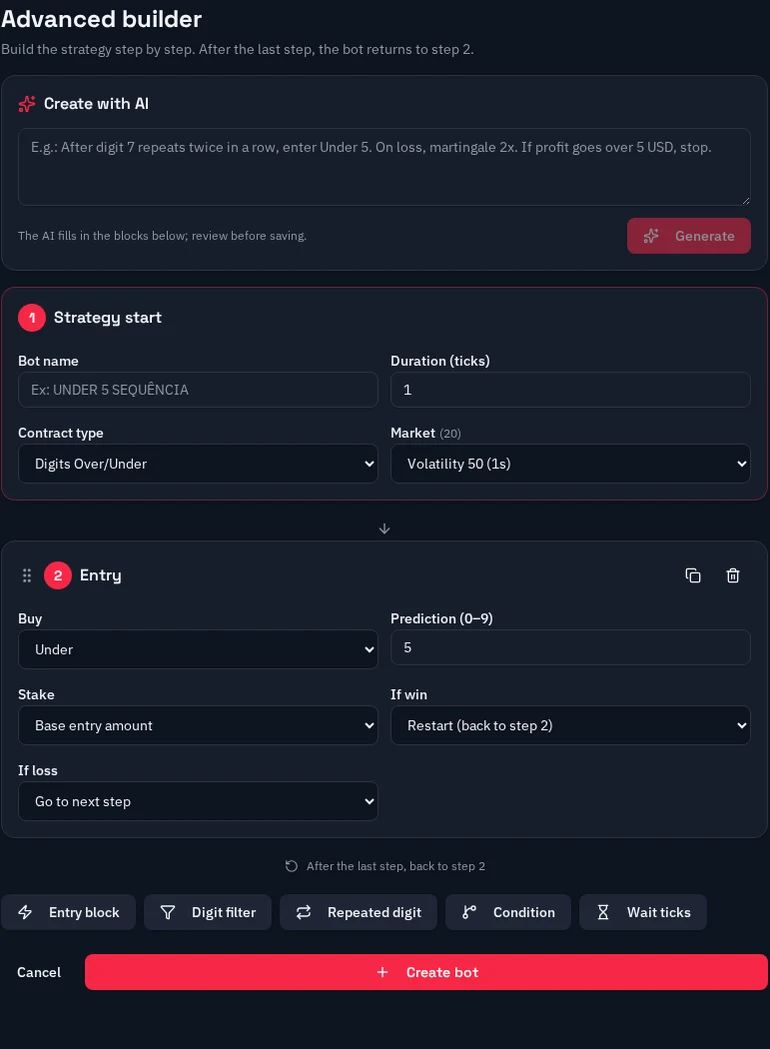Open the If loss dropdown

(198, 801)
